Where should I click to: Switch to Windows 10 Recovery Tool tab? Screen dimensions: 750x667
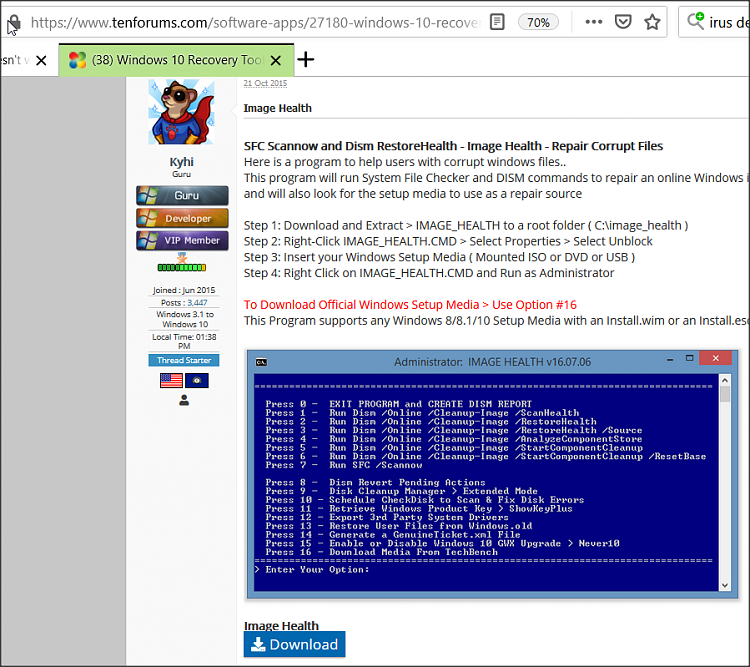coord(176,60)
